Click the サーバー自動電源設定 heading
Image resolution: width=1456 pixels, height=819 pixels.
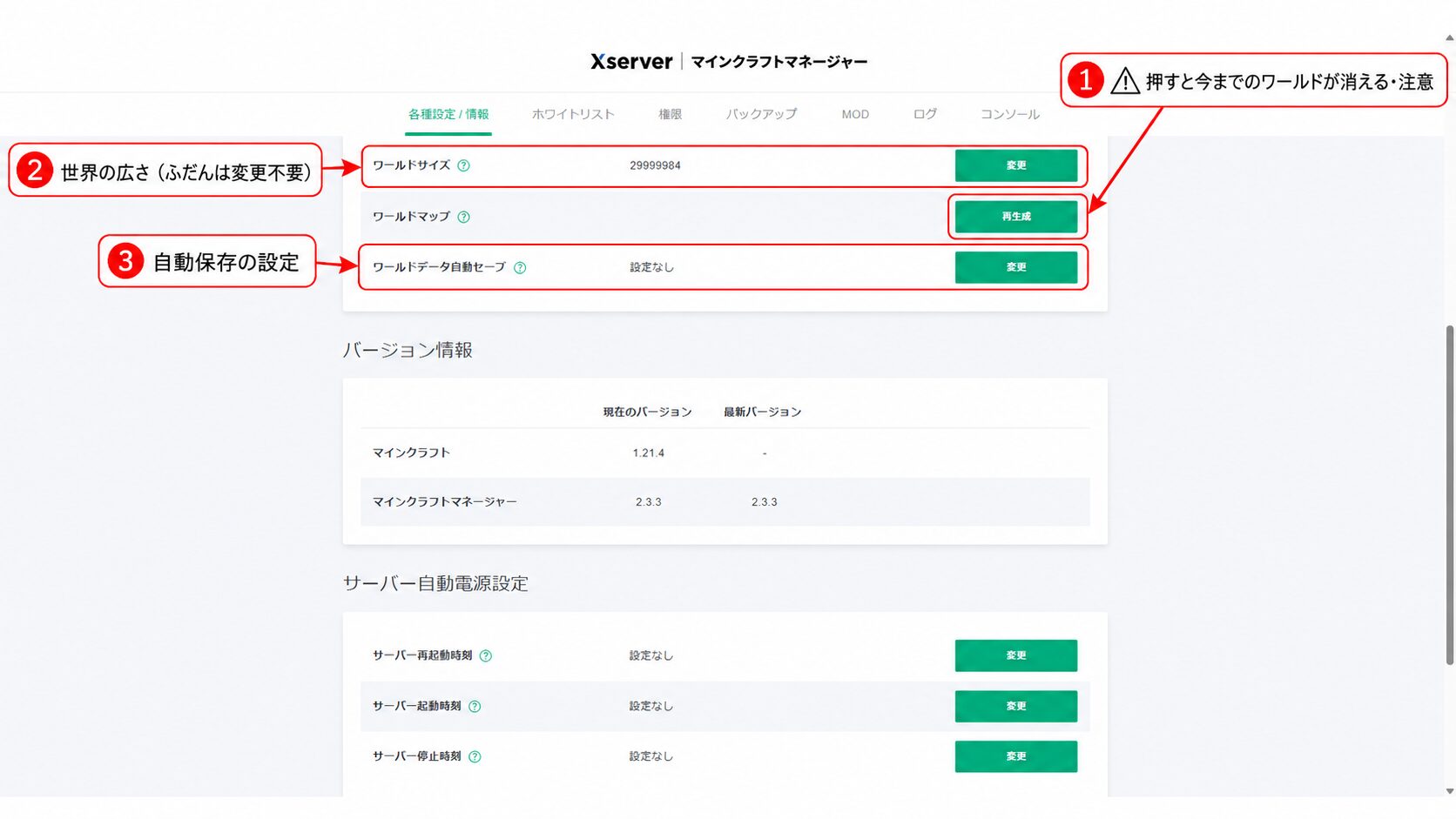pos(435,583)
